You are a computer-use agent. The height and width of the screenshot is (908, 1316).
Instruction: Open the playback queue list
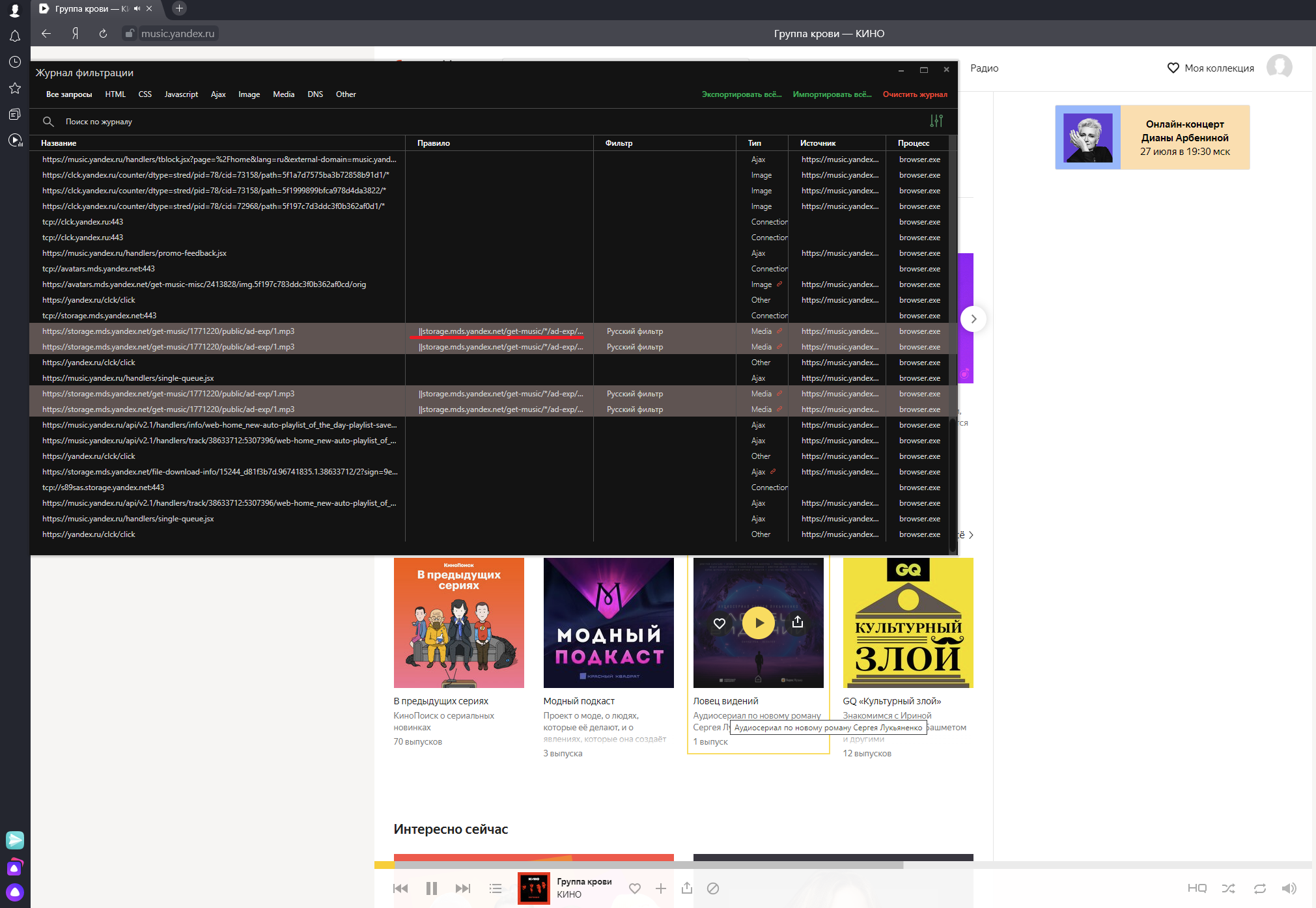point(496,888)
